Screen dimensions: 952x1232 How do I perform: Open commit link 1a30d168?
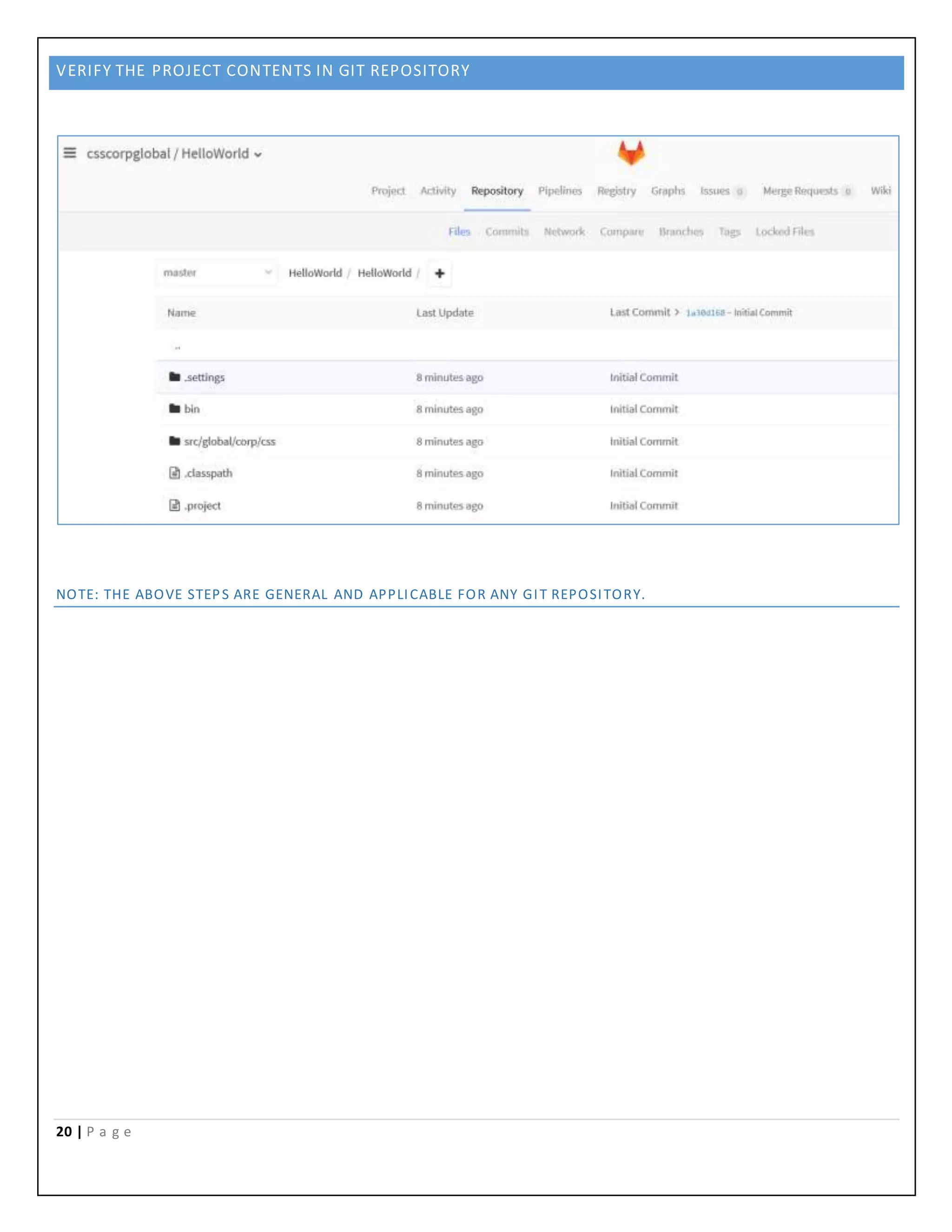tap(705, 312)
